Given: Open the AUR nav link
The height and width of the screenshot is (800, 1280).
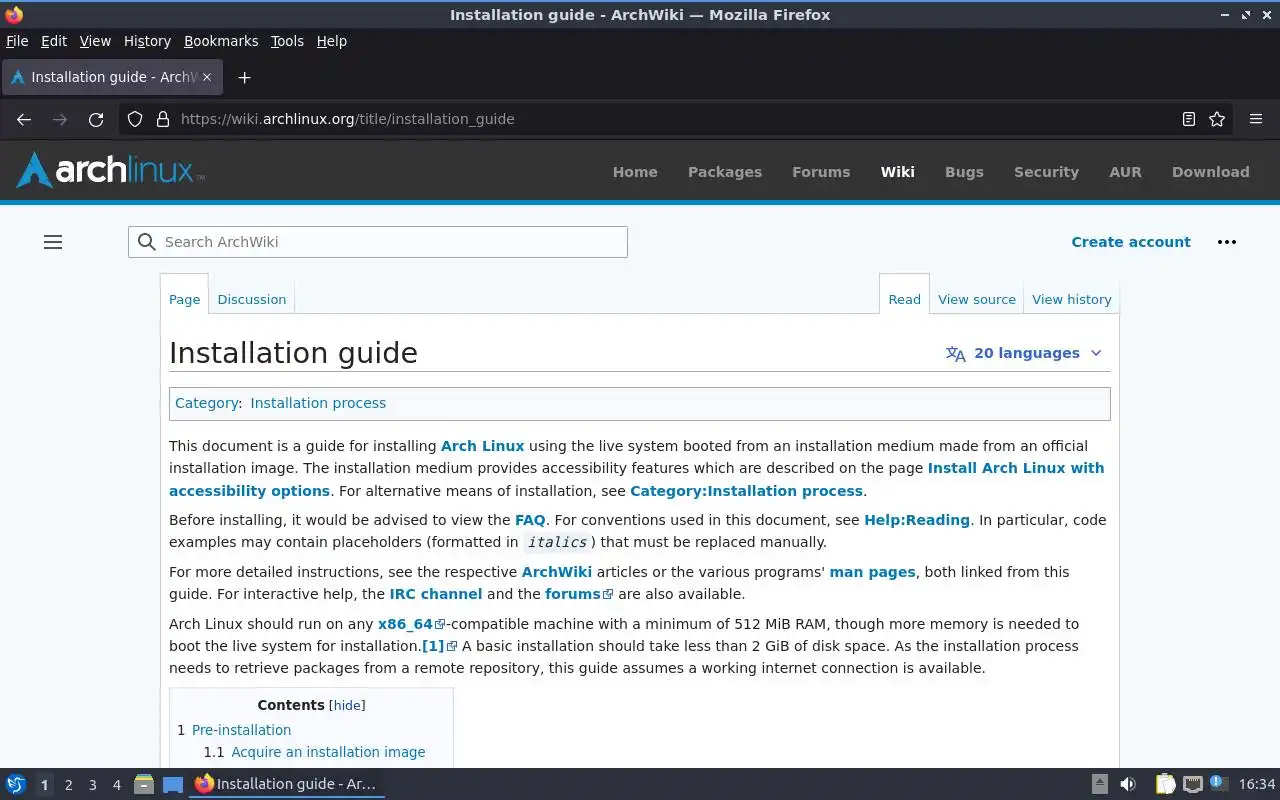Looking at the screenshot, I should (x=1125, y=172).
